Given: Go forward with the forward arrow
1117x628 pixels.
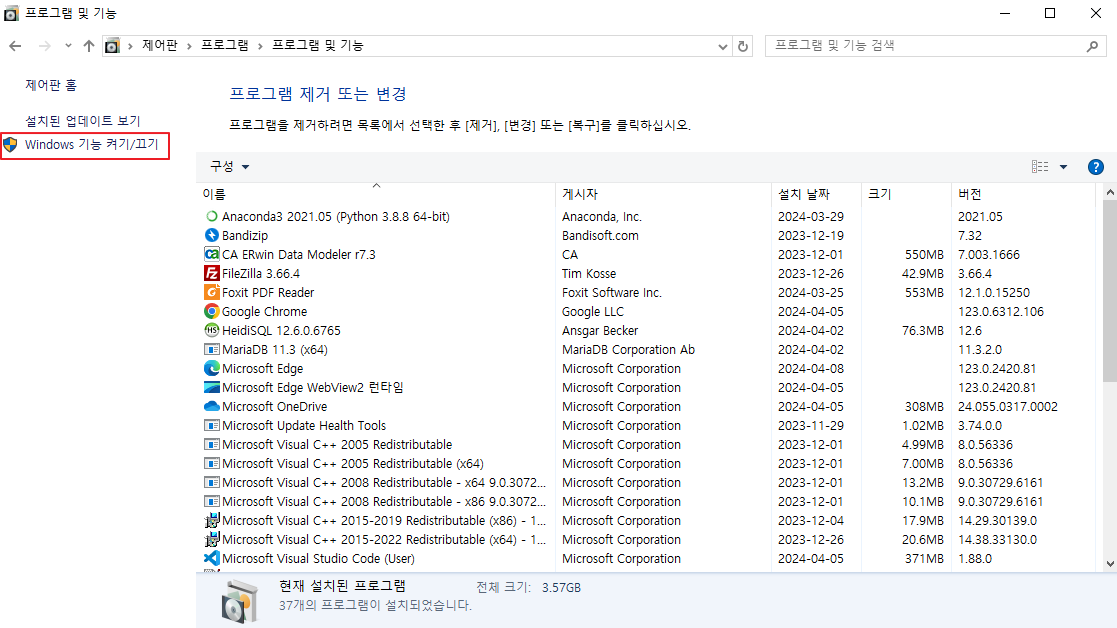Looking at the screenshot, I should (x=44, y=46).
